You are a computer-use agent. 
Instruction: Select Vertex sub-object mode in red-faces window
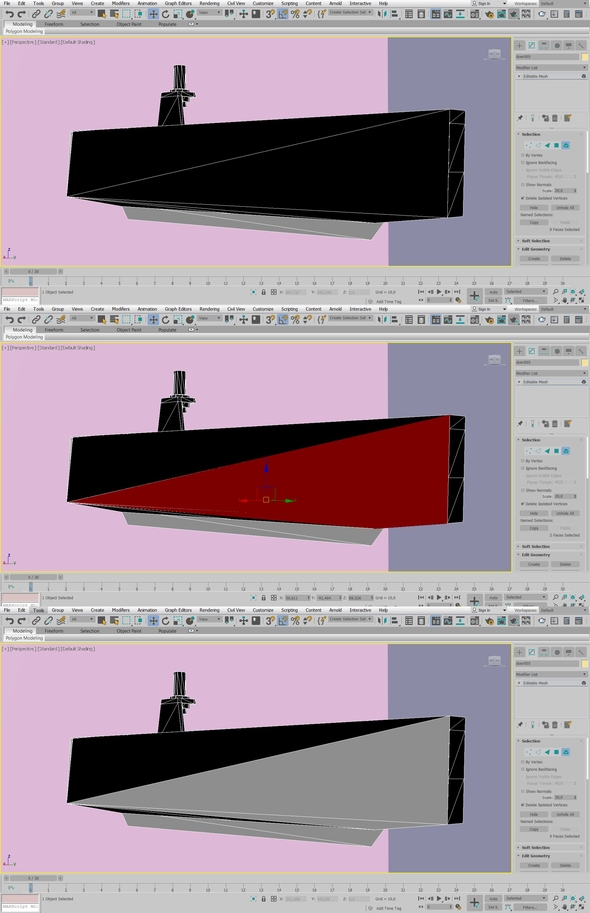tap(528, 451)
